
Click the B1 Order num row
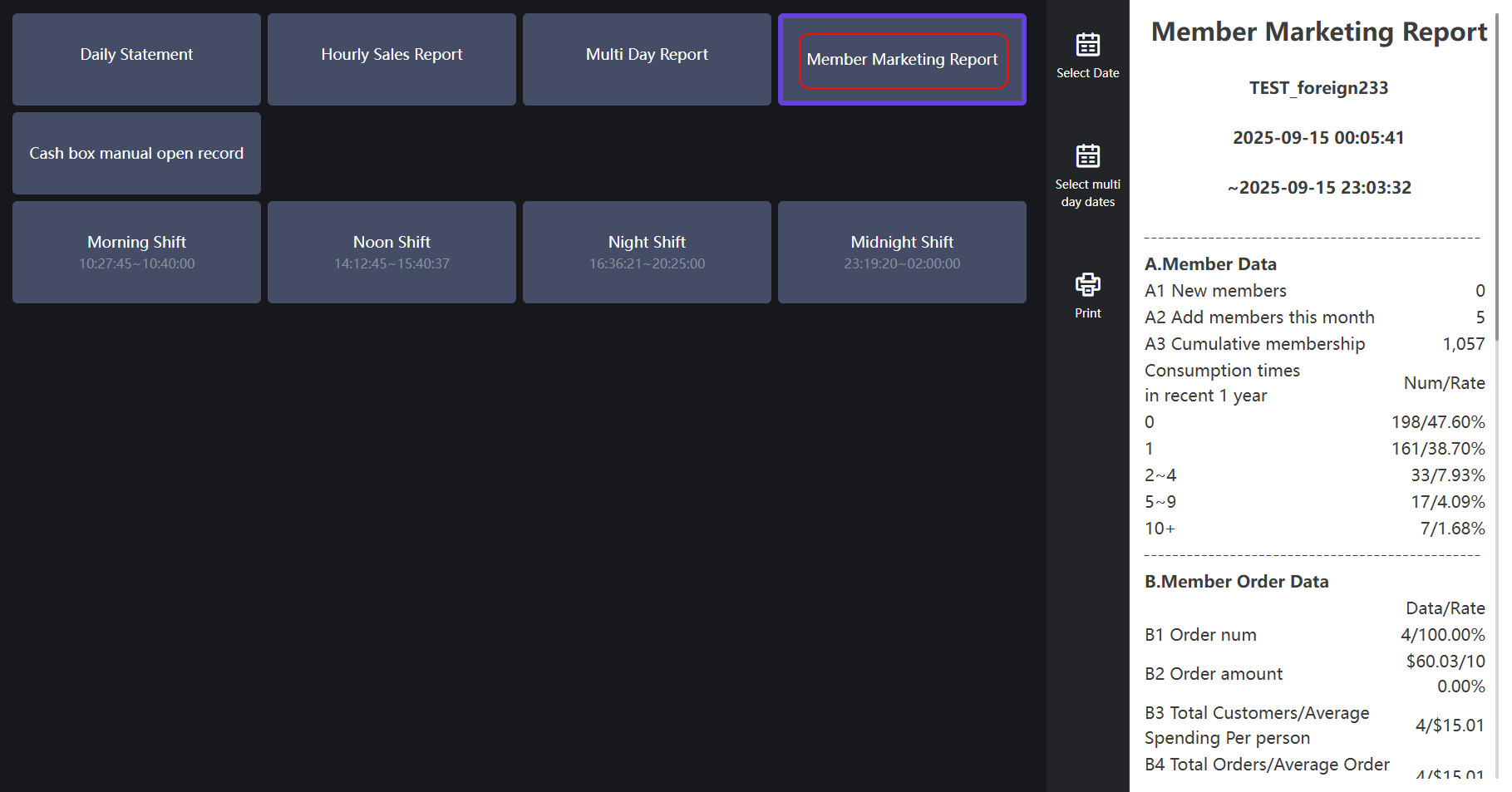(x=1313, y=635)
